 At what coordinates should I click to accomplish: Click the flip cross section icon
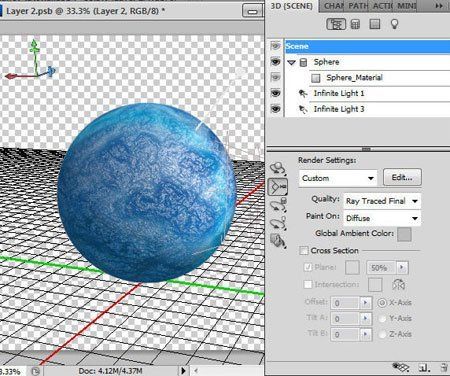[399, 285]
